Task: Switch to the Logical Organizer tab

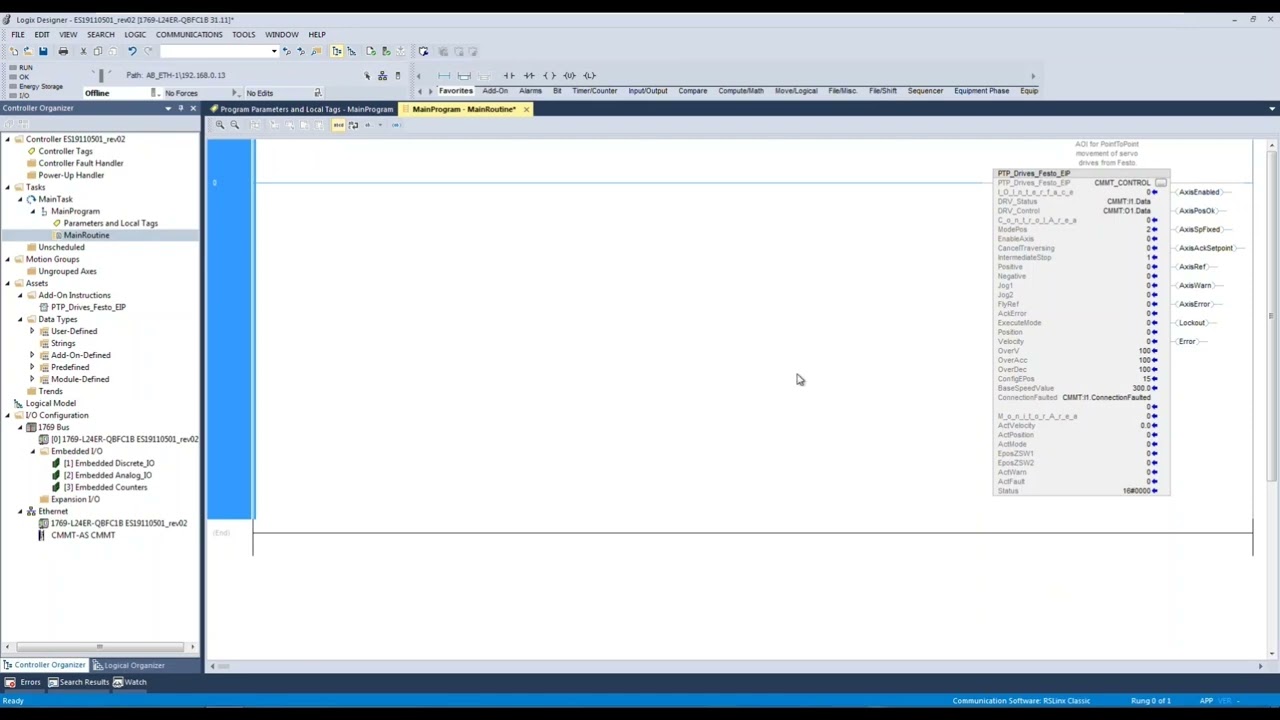Action: [128, 665]
